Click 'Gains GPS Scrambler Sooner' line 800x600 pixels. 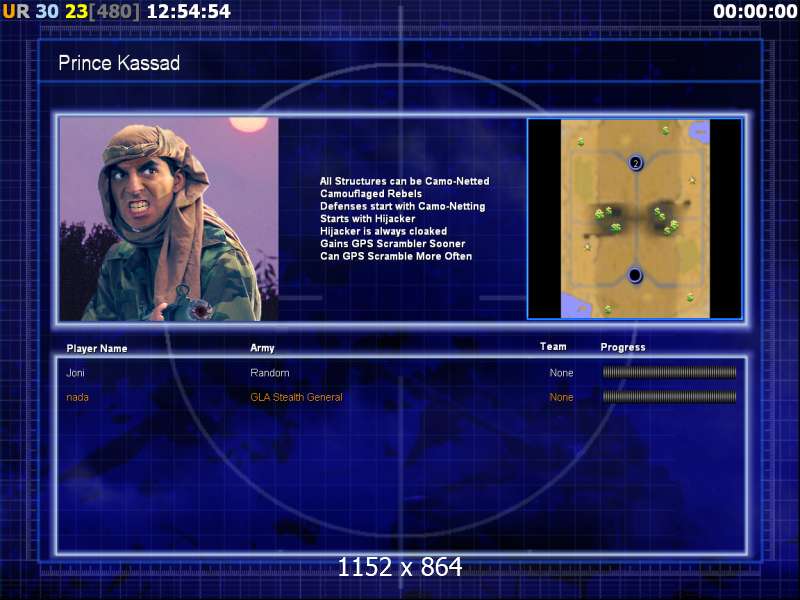(392, 243)
